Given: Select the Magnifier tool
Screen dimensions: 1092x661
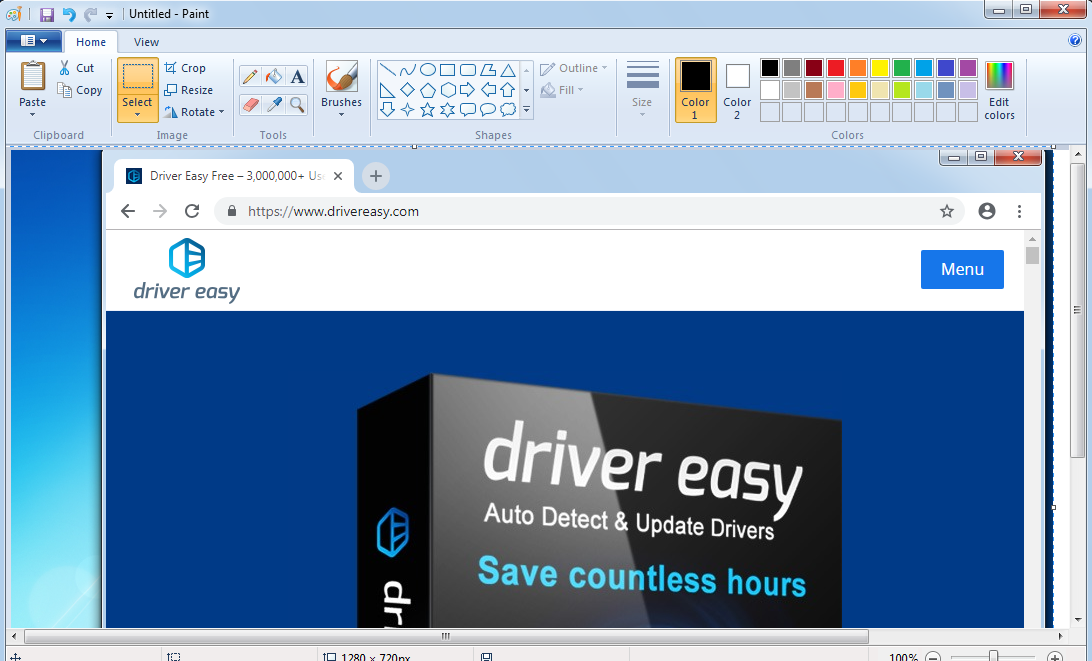Looking at the screenshot, I should 297,104.
